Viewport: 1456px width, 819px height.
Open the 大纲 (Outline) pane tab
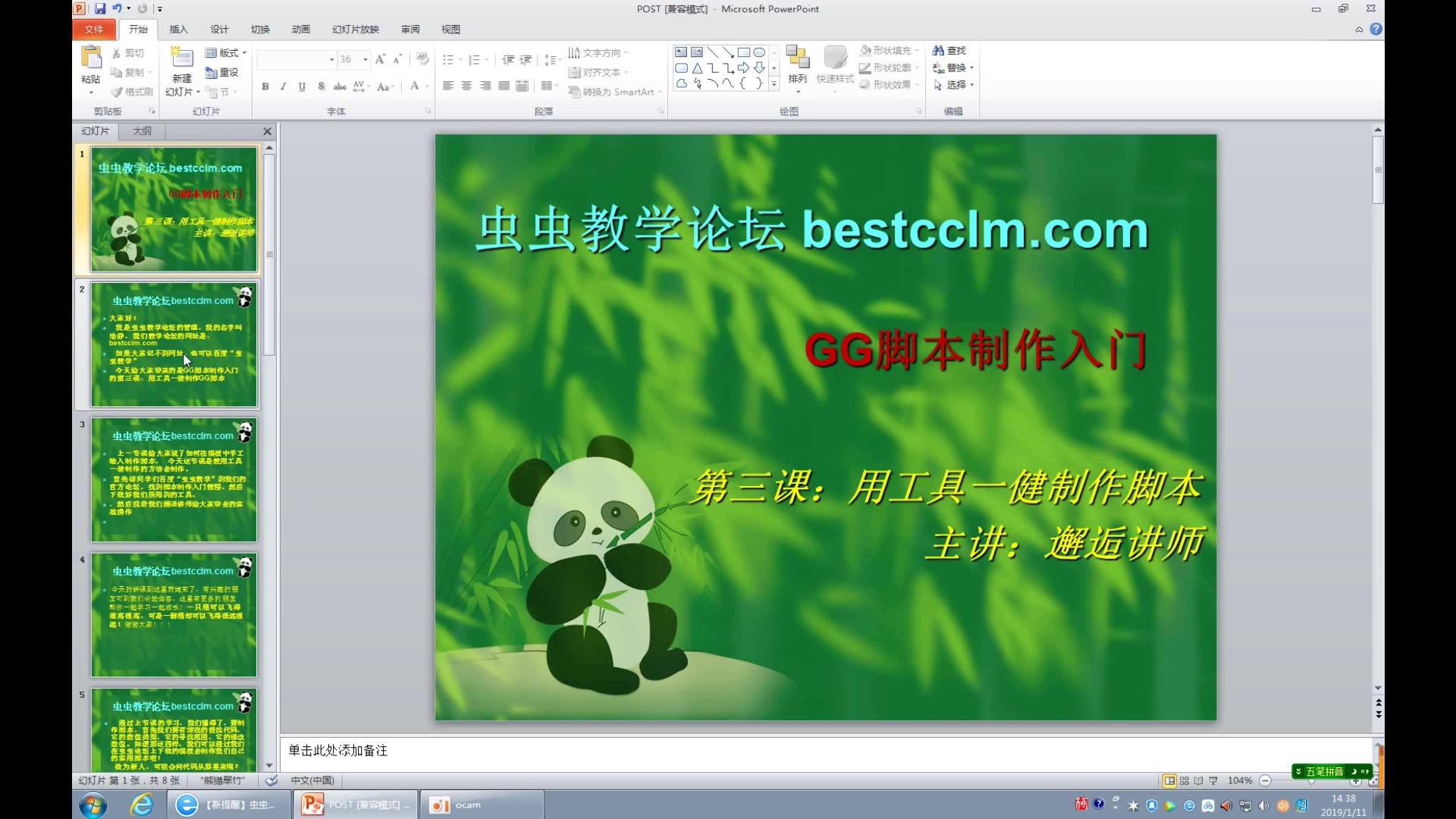pyautogui.click(x=142, y=131)
